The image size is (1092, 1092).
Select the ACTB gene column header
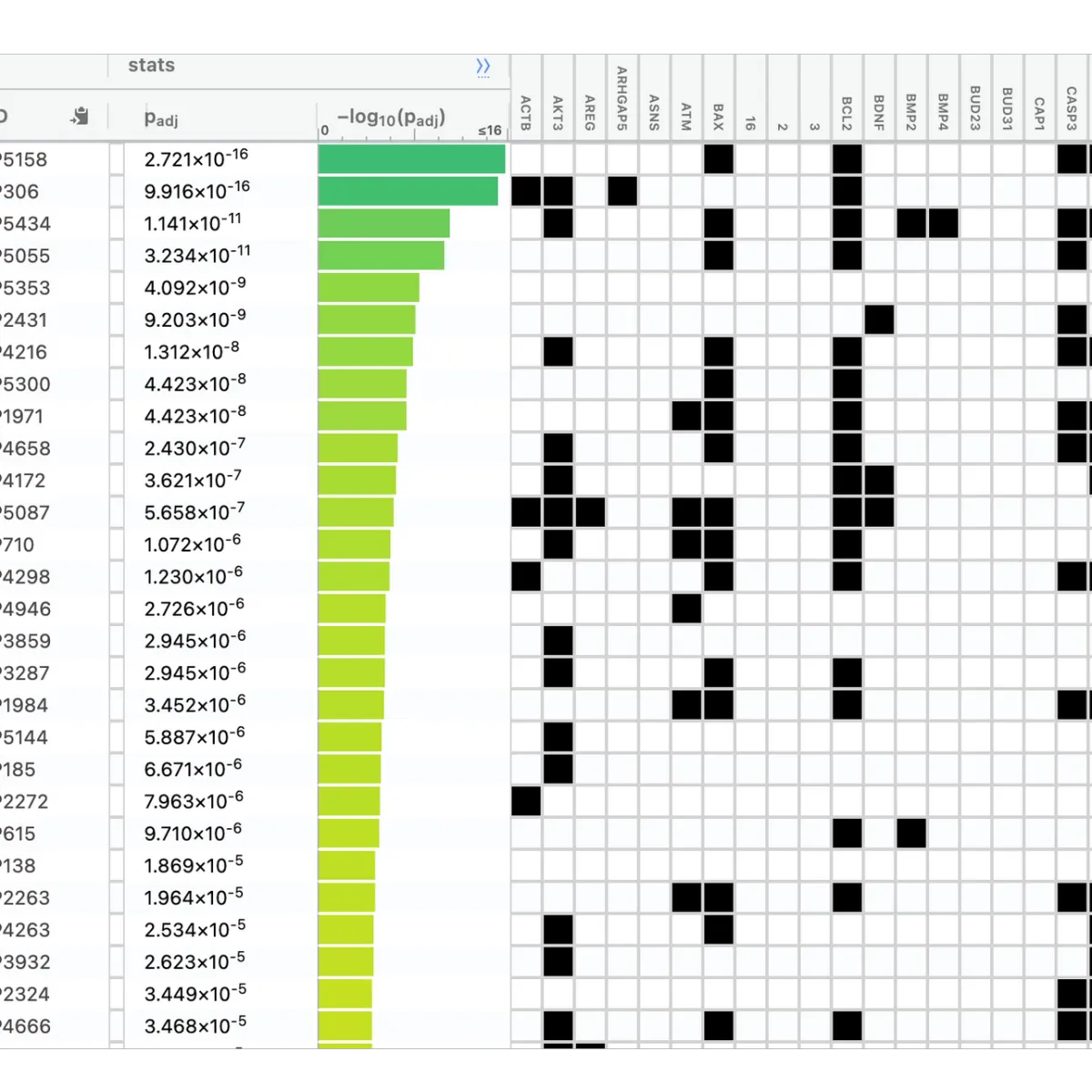tap(525, 109)
